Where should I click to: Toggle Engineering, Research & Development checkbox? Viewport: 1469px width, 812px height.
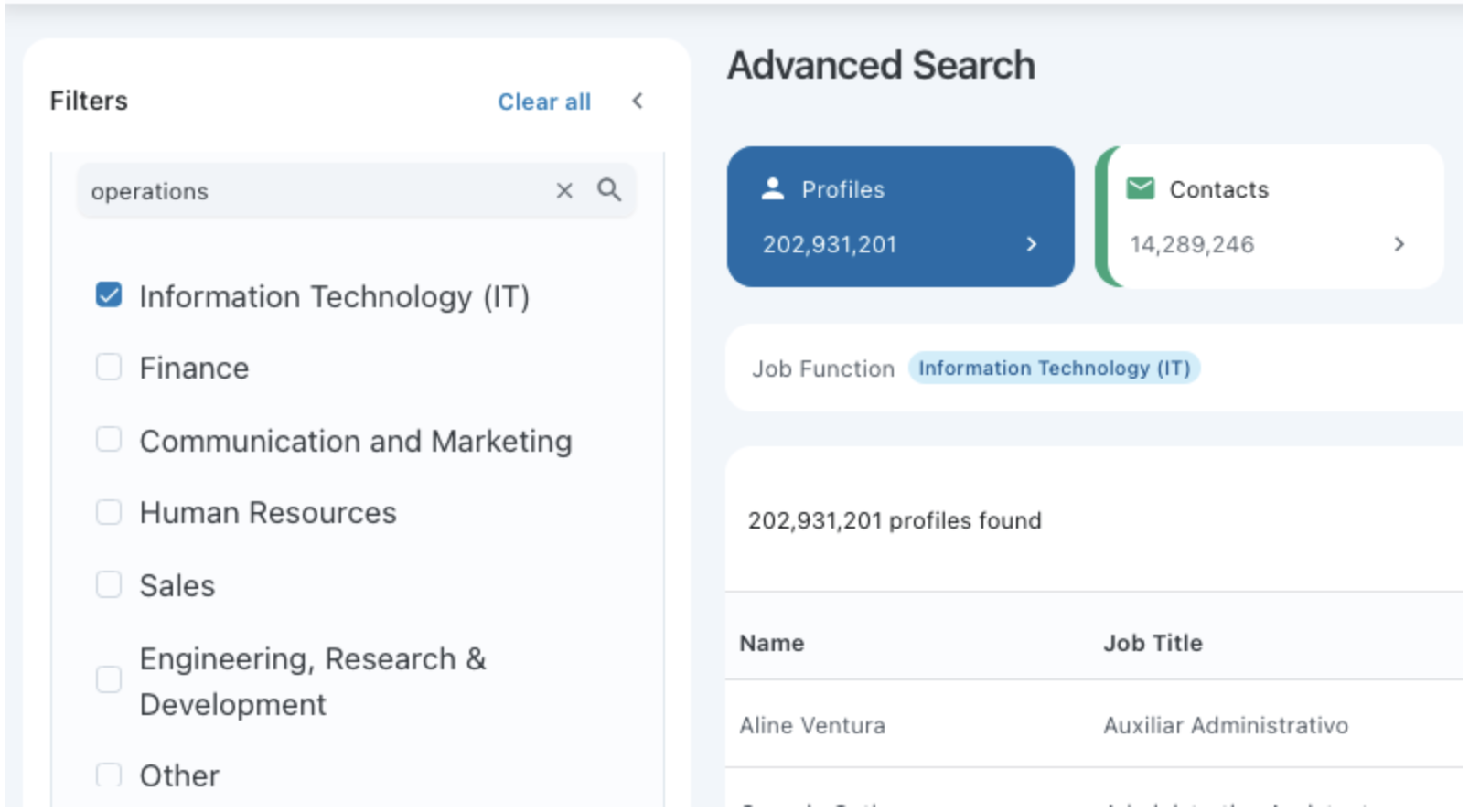pos(109,679)
